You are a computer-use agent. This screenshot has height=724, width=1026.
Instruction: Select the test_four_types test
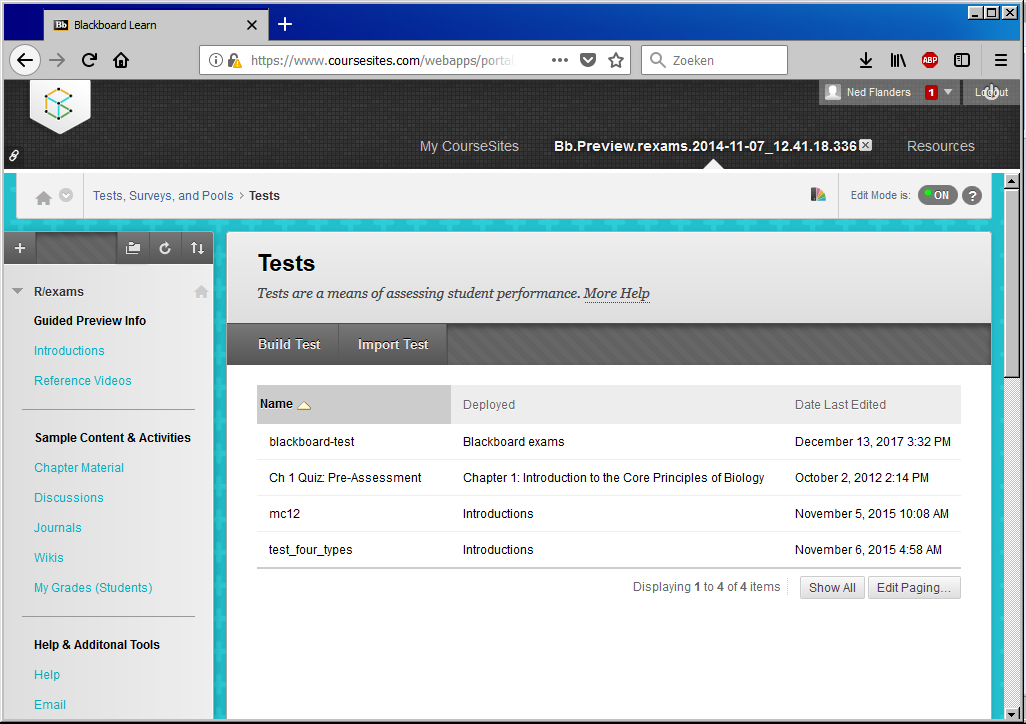point(310,550)
